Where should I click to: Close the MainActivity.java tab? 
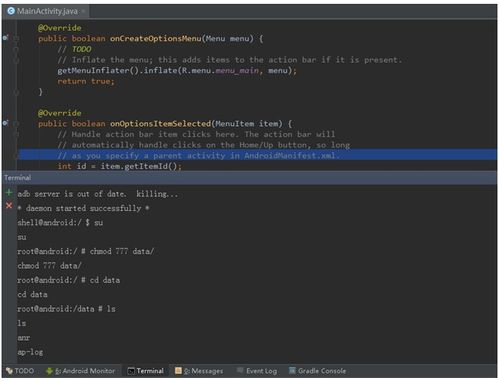pos(84,12)
